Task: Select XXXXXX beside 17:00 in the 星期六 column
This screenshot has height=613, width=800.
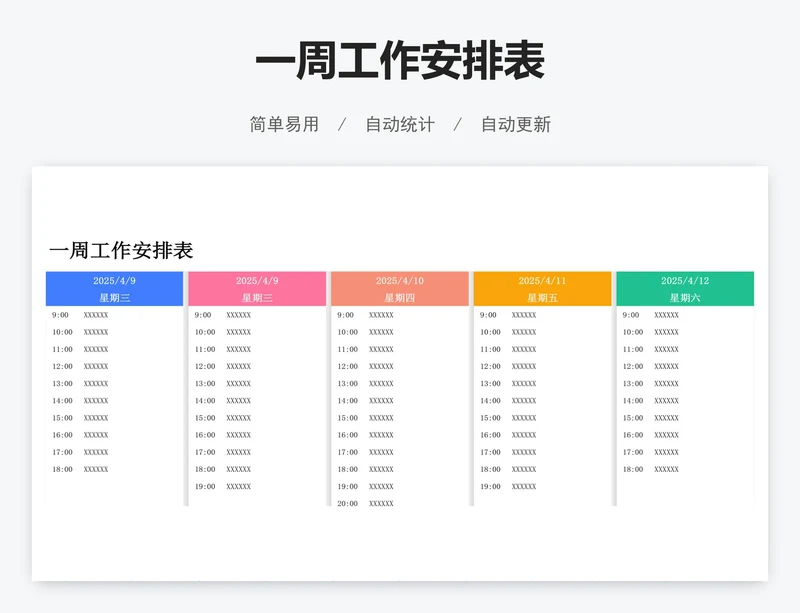Action: click(x=666, y=452)
